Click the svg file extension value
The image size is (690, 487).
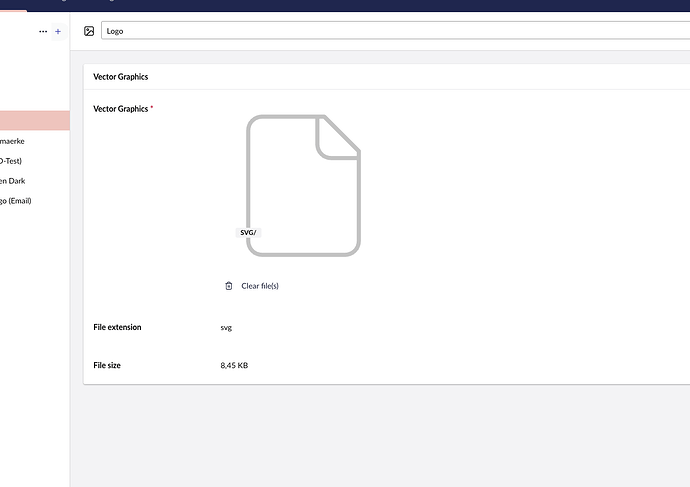point(226,327)
